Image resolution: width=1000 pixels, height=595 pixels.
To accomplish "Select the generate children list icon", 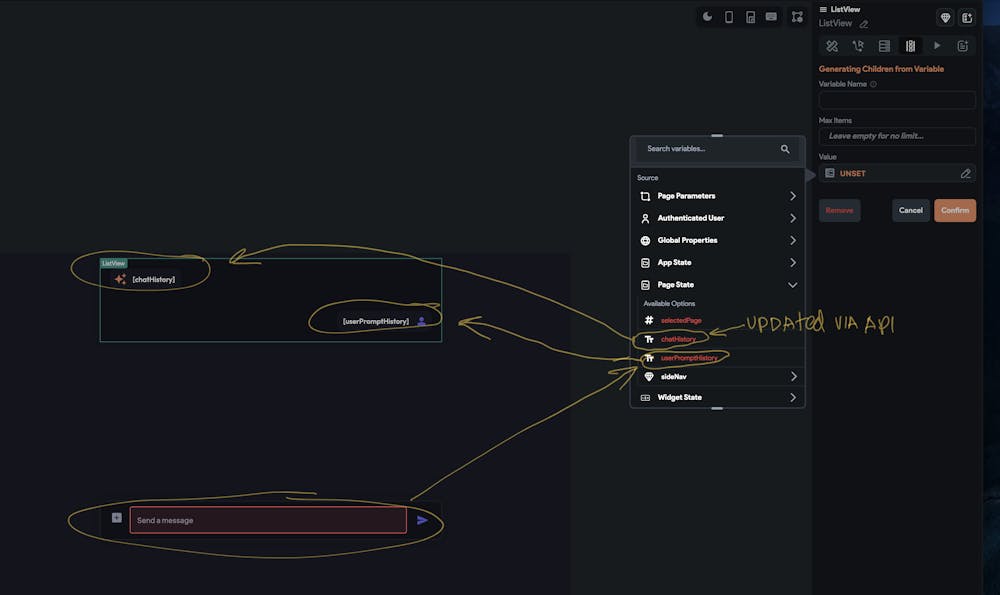I will pos(910,46).
